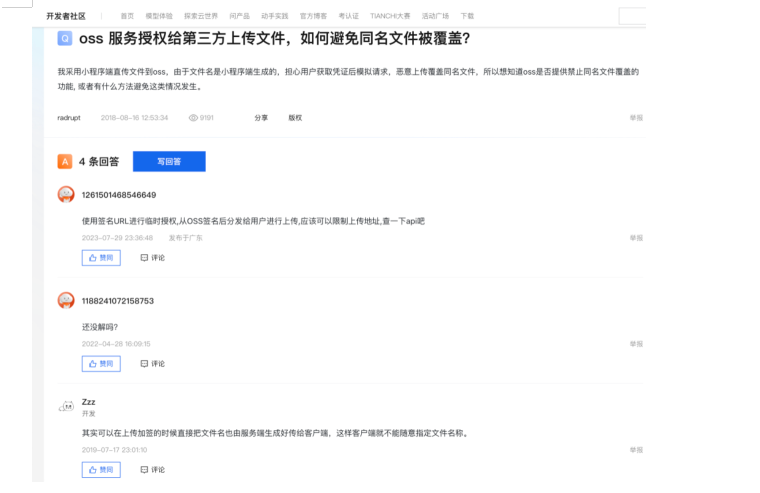The image size is (760, 493).
Task: Go to the 官方博客 nav item
Action: point(313,16)
